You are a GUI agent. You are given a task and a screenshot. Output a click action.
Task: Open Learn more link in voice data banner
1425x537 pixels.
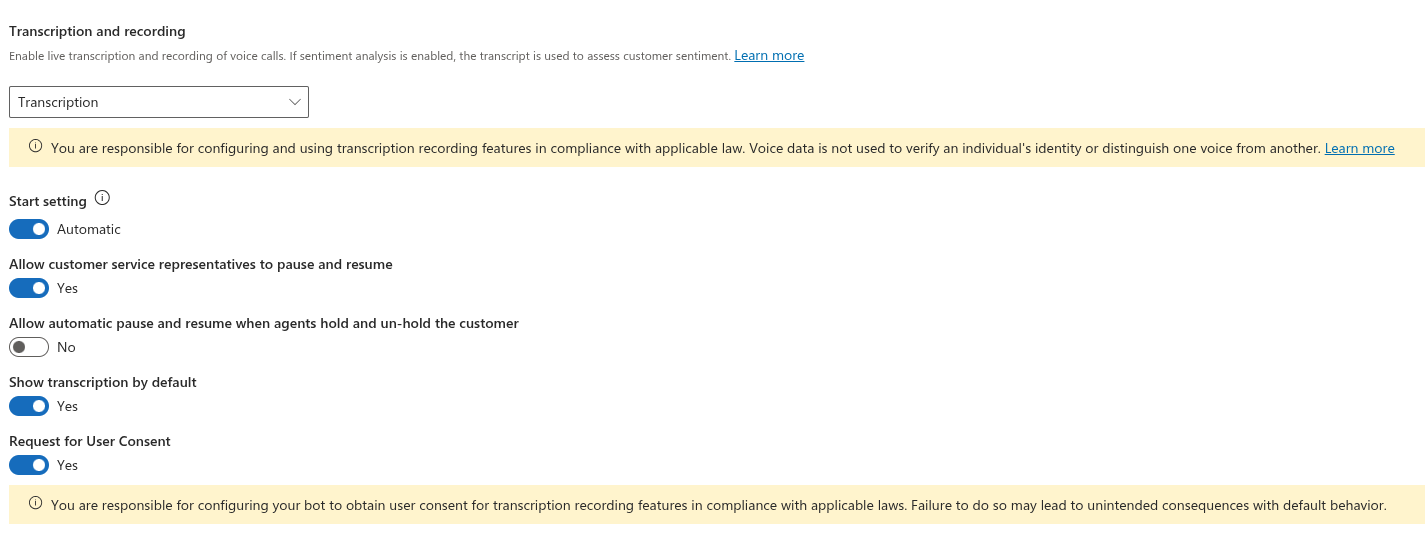pos(1359,148)
